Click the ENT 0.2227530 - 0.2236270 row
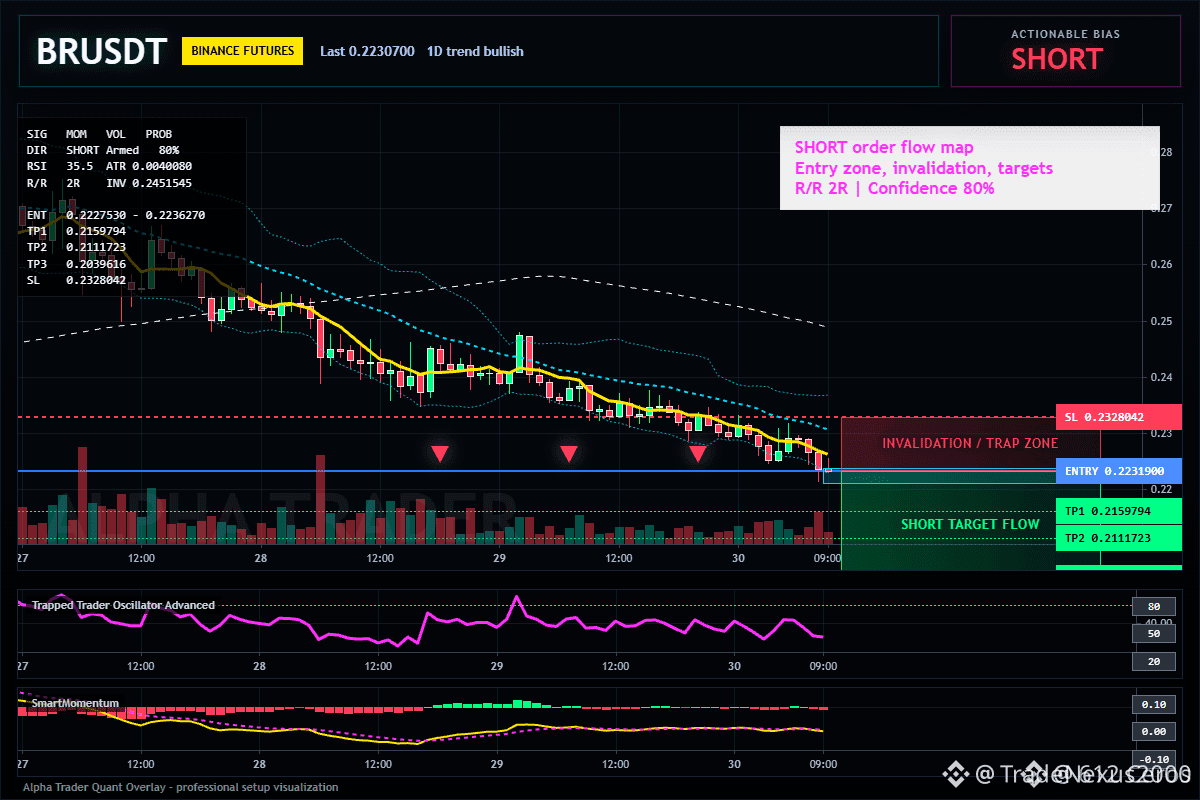1200x800 pixels. click(x=117, y=215)
